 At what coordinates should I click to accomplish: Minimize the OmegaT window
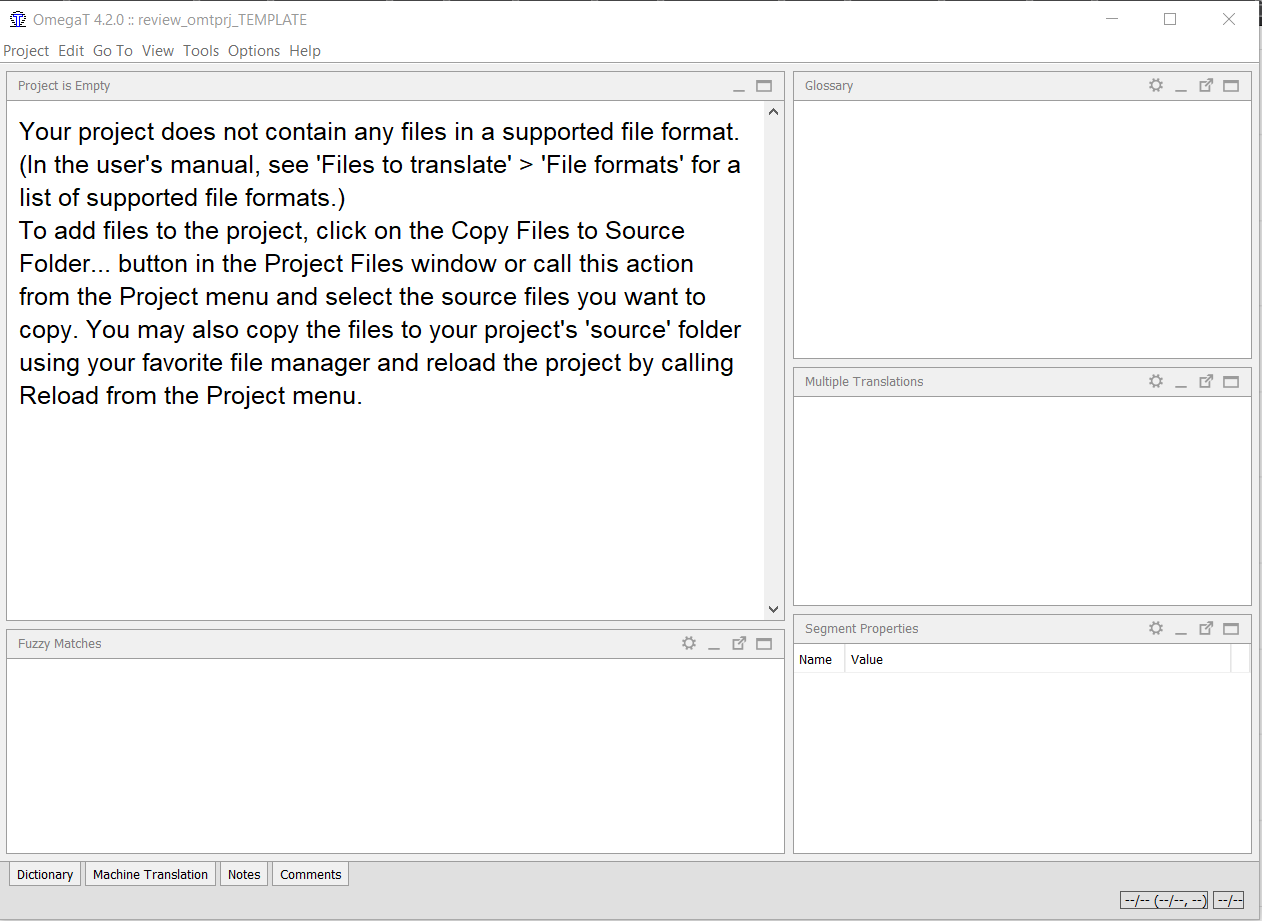pyautogui.click(x=1111, y=19)
